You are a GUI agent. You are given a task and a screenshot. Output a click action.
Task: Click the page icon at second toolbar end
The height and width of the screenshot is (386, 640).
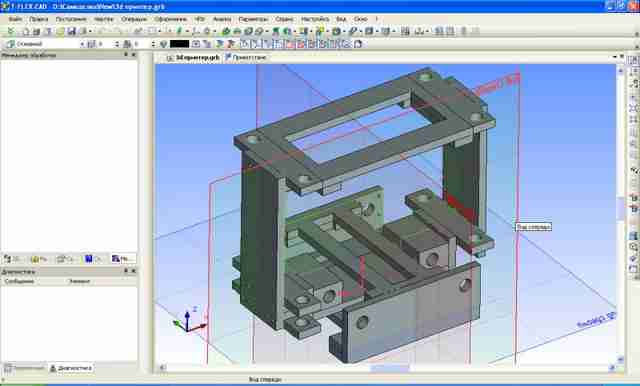coord(358,44)
